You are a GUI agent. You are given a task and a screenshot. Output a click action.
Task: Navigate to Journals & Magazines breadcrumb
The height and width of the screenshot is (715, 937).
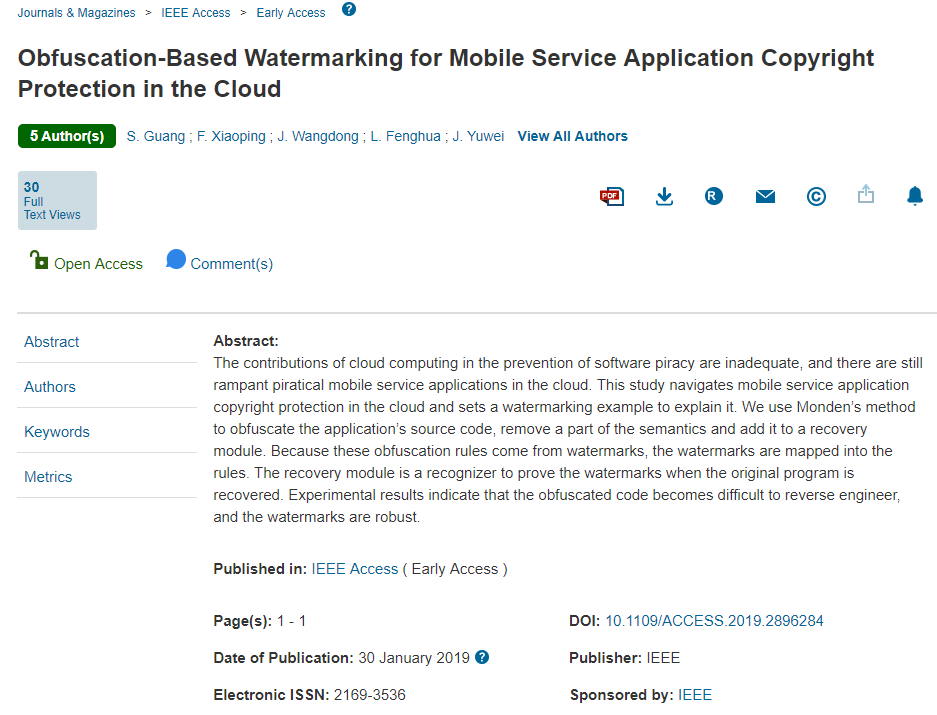click(x=76, y=13)
